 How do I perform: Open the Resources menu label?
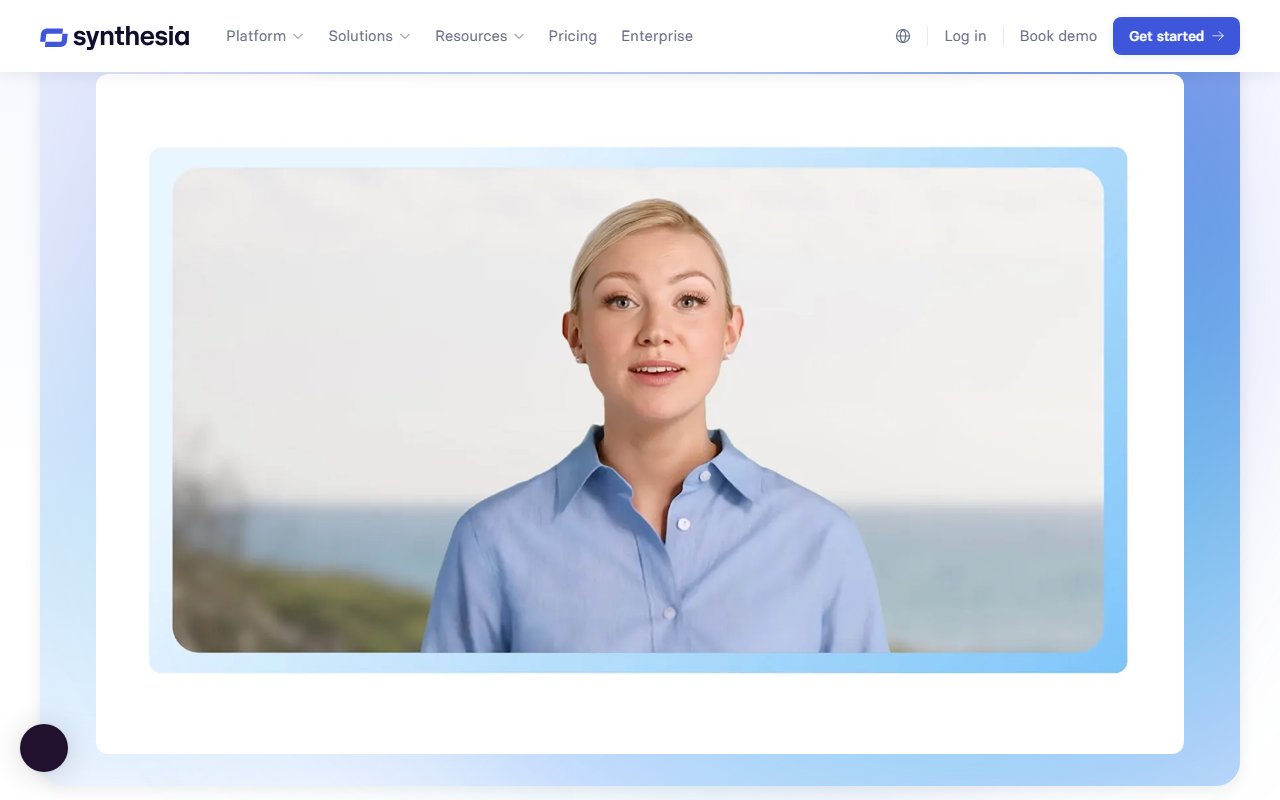coord(471,36)
